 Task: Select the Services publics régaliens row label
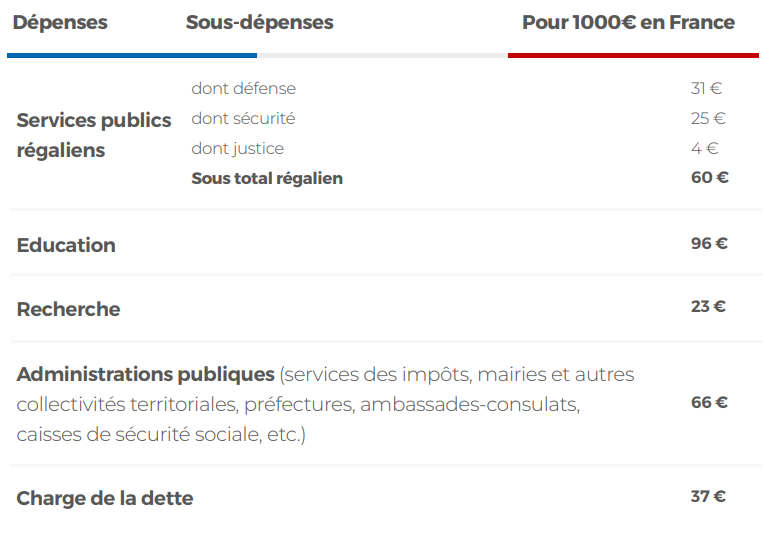94,135
